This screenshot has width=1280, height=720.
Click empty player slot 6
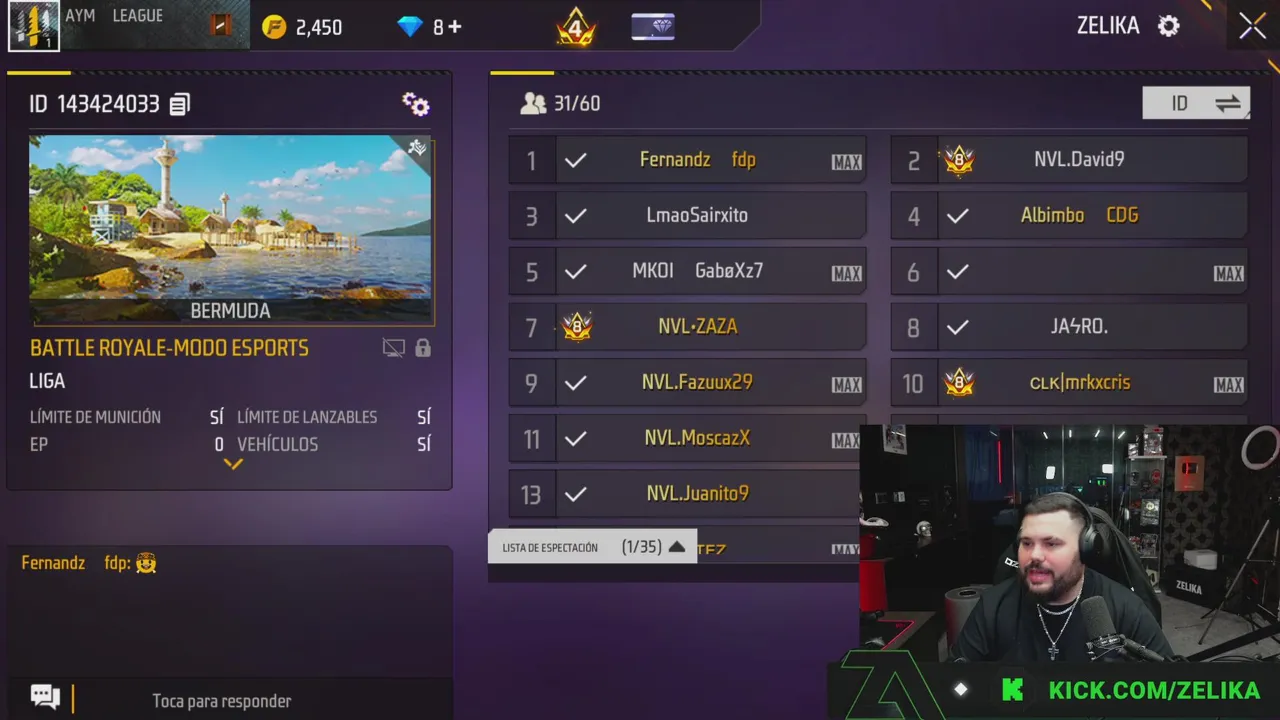[1070, 271]
